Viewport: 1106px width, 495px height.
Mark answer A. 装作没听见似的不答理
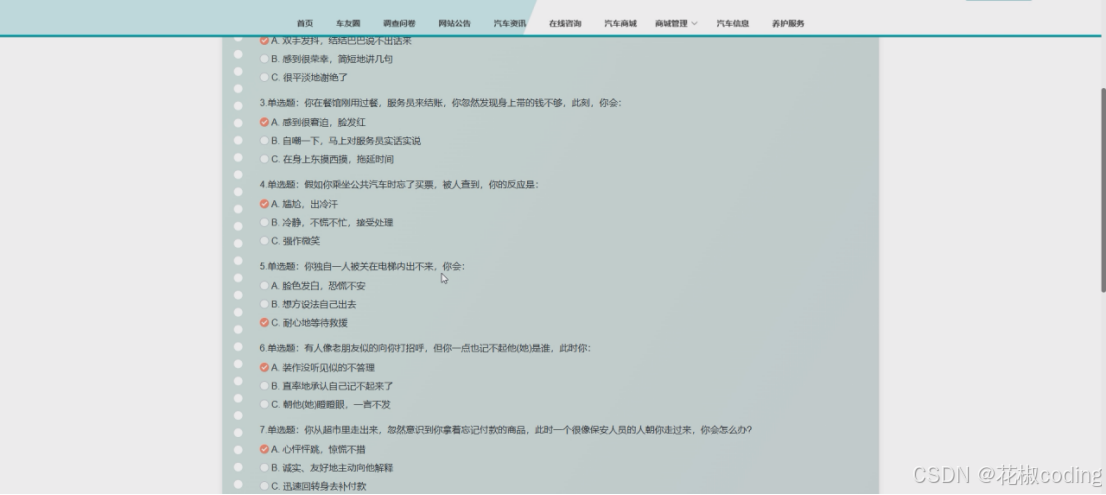point(265,367)
